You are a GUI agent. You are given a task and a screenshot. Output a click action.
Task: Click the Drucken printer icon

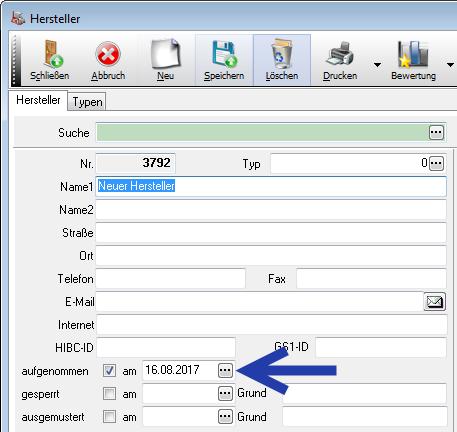point(340,54)
